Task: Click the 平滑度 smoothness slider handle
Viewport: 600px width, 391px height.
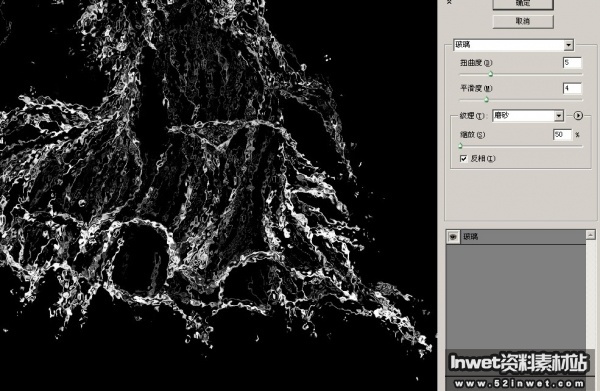Action: [x=486, y=100]
